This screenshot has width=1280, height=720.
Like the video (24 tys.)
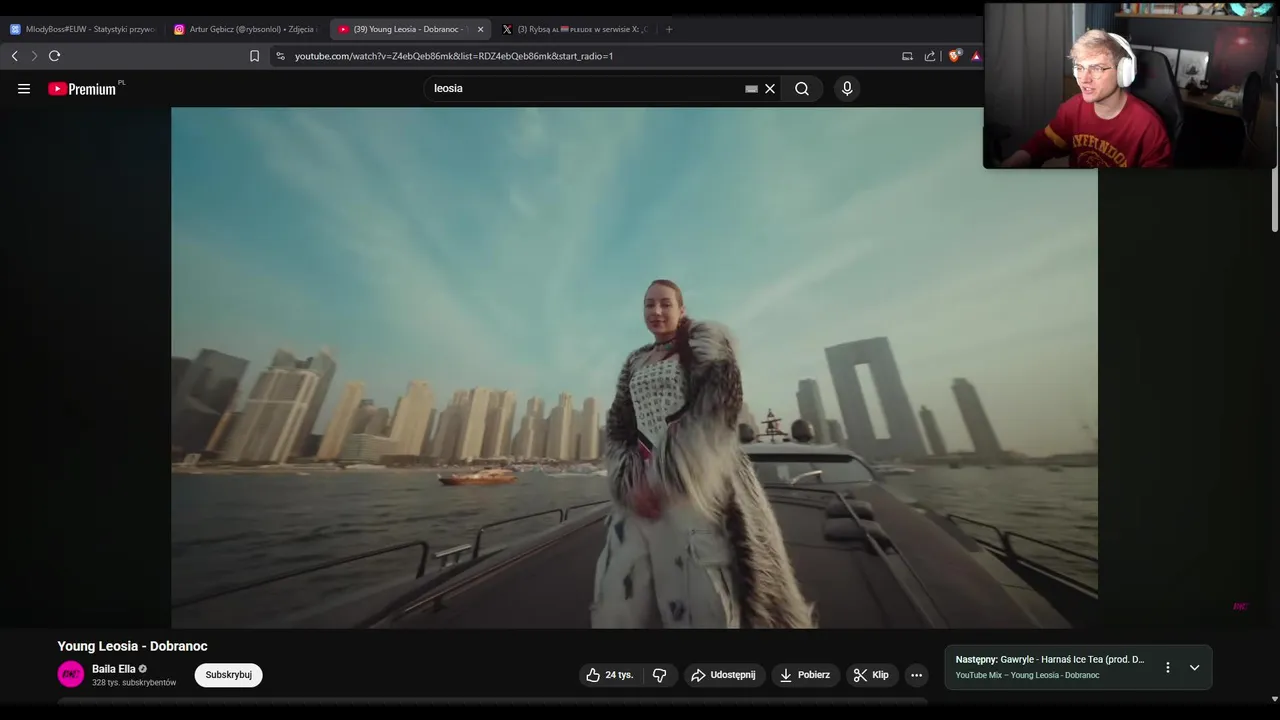click(610, 675)
